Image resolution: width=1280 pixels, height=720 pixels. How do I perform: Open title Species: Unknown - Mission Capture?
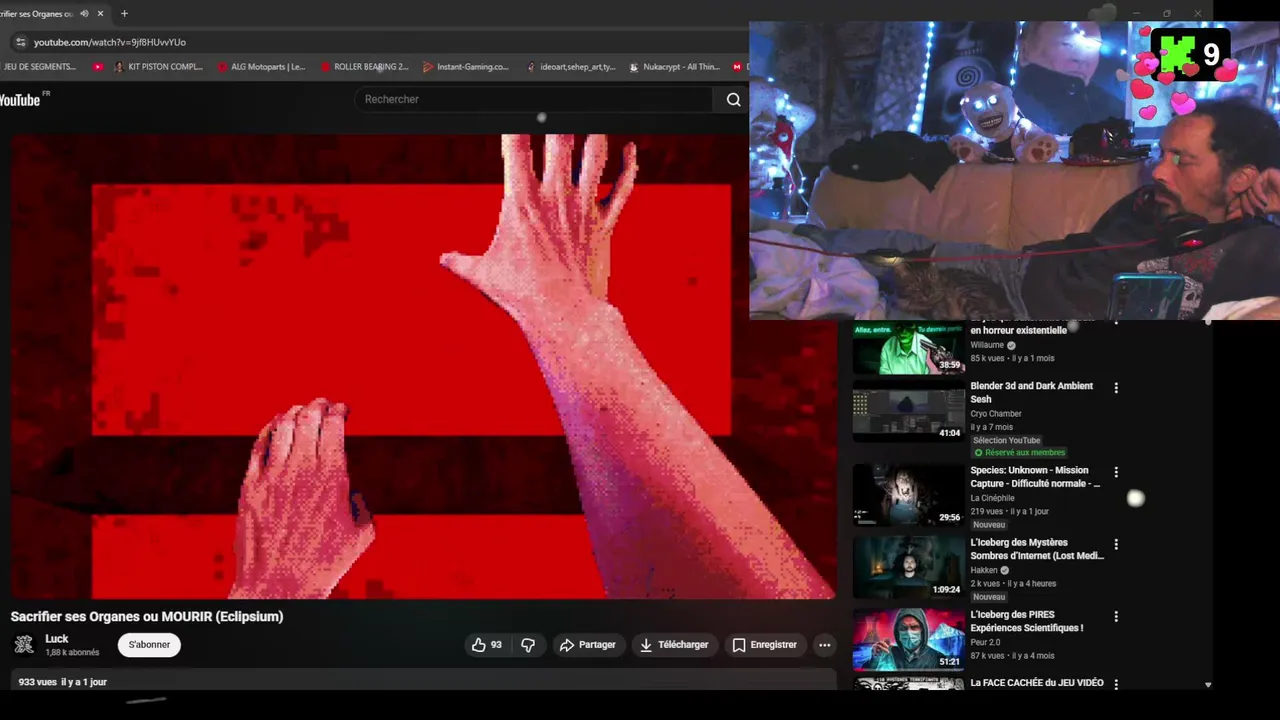pyautogui.click(x=1035, y=477)
